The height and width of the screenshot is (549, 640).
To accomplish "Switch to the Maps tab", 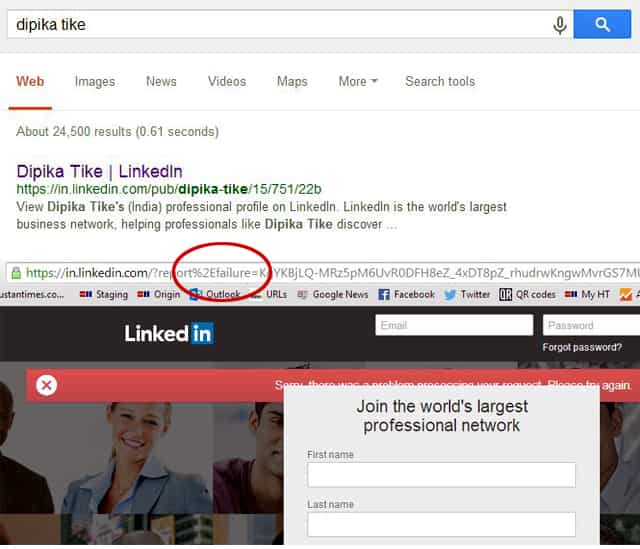I will (x=292, y=81).
